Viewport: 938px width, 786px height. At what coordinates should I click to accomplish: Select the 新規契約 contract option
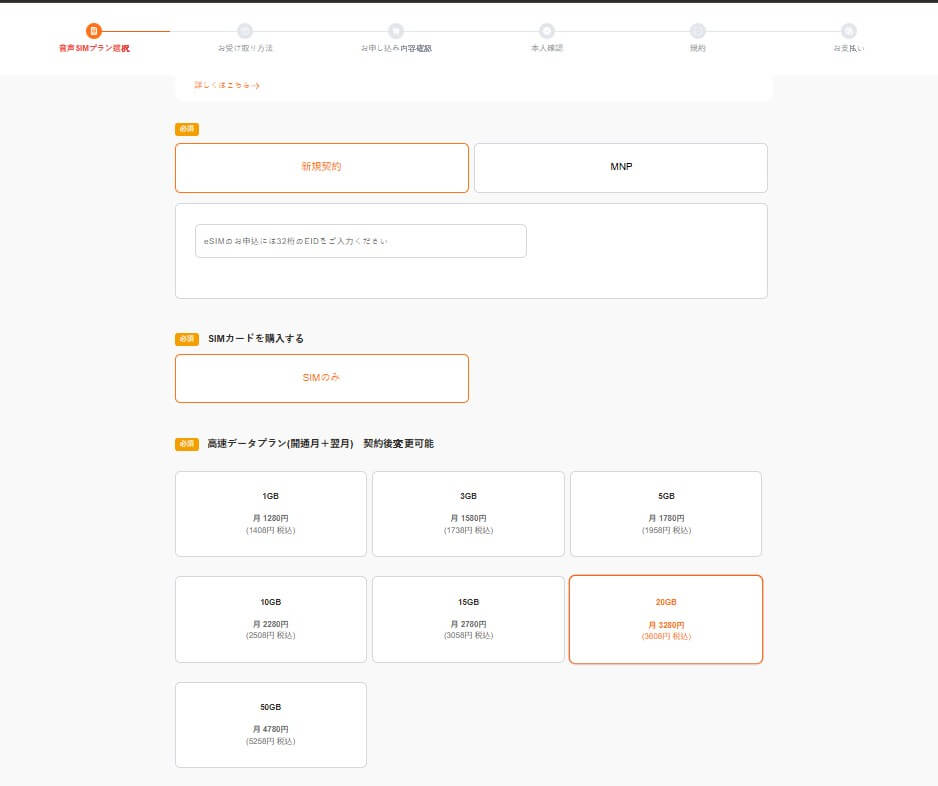click(x=321, y=167)
